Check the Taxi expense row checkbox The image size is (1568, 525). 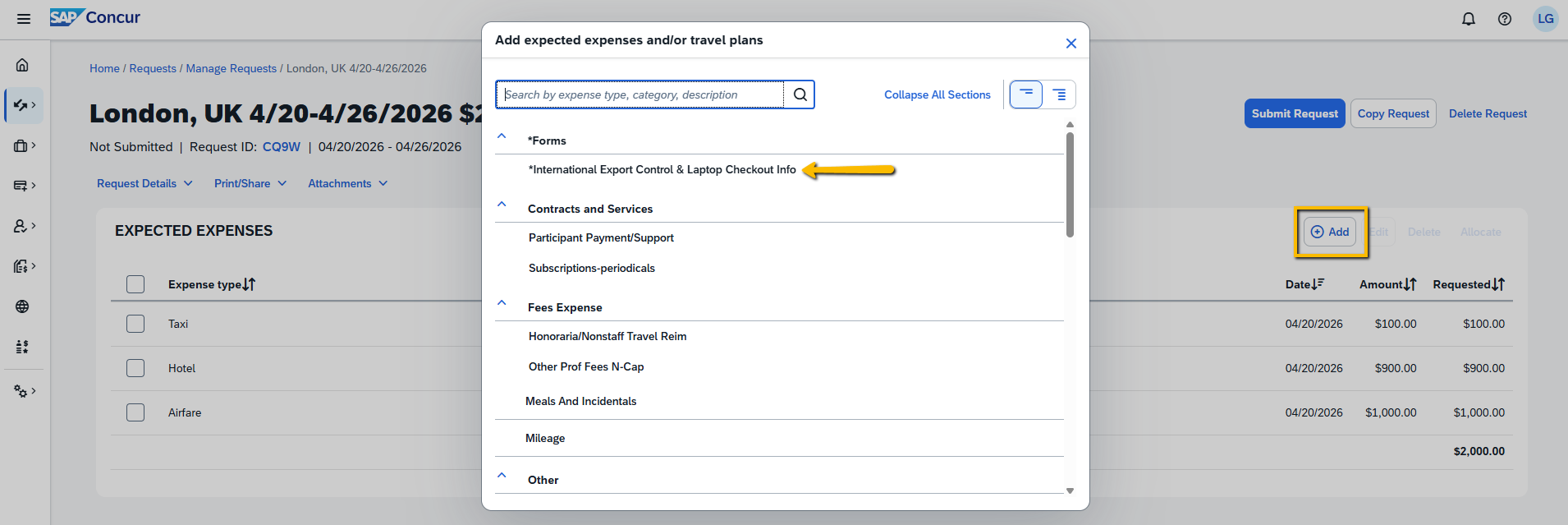(135, 323)
